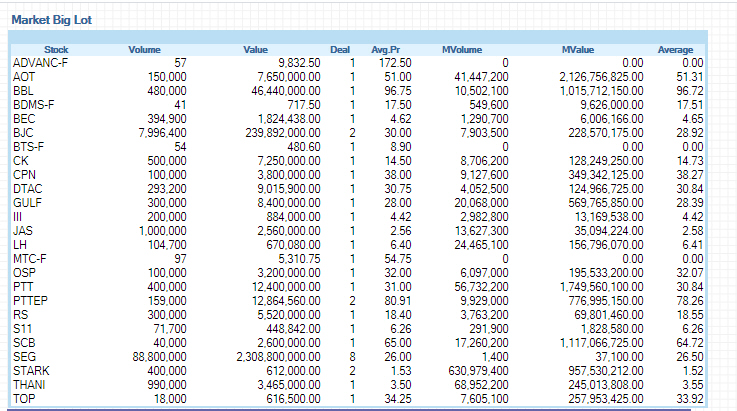Click SEG value 2,308,800,000.00
Viewport: 737px width, 411px height.
point(278,357)
